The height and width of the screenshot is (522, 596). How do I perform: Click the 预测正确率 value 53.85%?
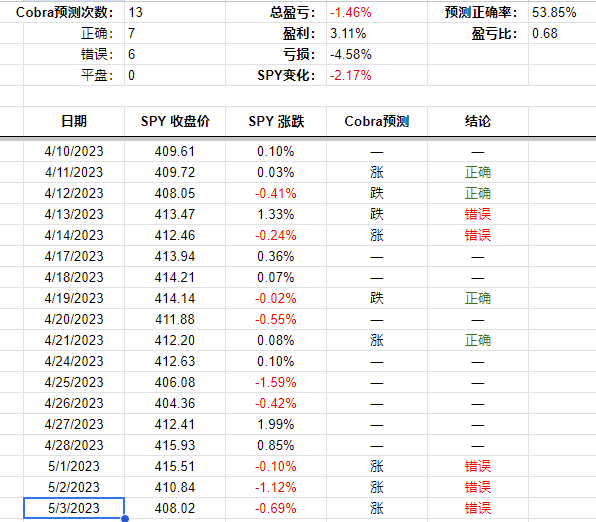pyautogui.click(x=554, y=13)
